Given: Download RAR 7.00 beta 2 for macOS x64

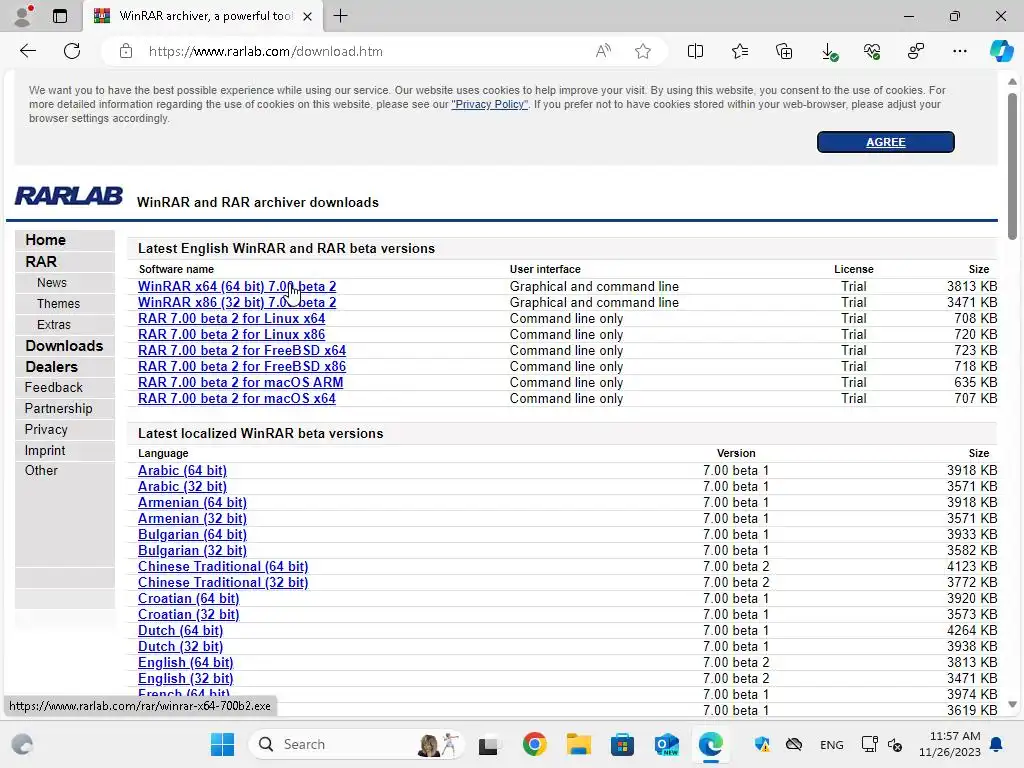Looking at the screenshot, I should click(x=236, y=398).
